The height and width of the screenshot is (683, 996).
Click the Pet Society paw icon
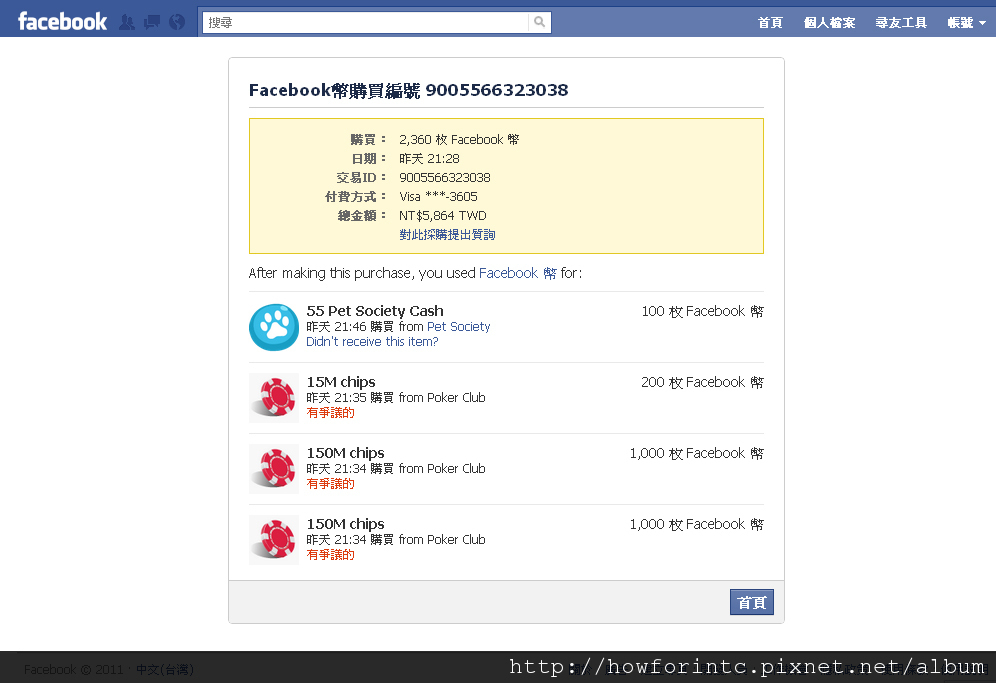point(274,327)
